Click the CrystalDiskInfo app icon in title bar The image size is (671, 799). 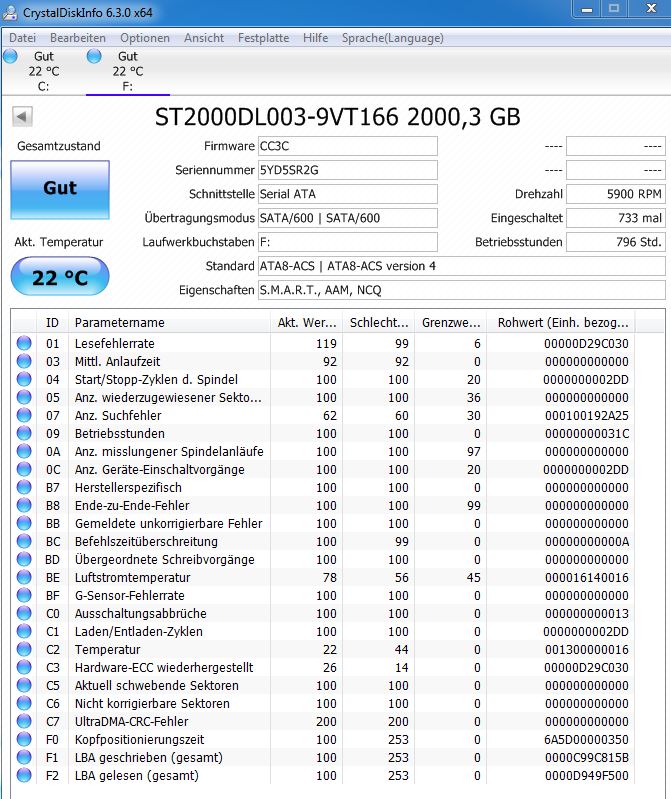click(10, 12)
